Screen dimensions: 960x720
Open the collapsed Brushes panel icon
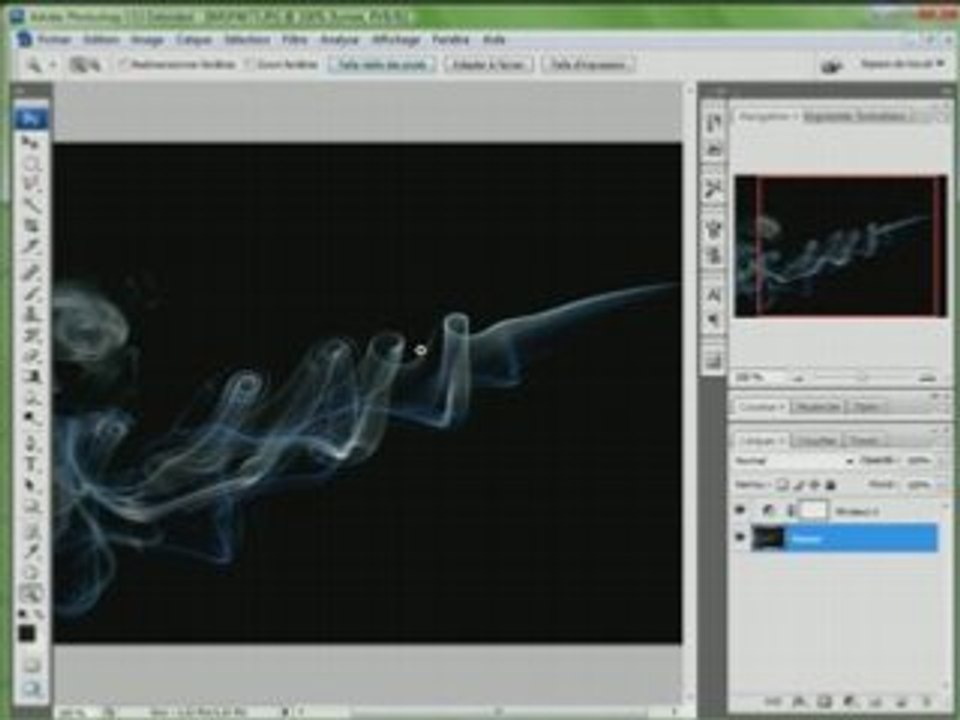713,230
